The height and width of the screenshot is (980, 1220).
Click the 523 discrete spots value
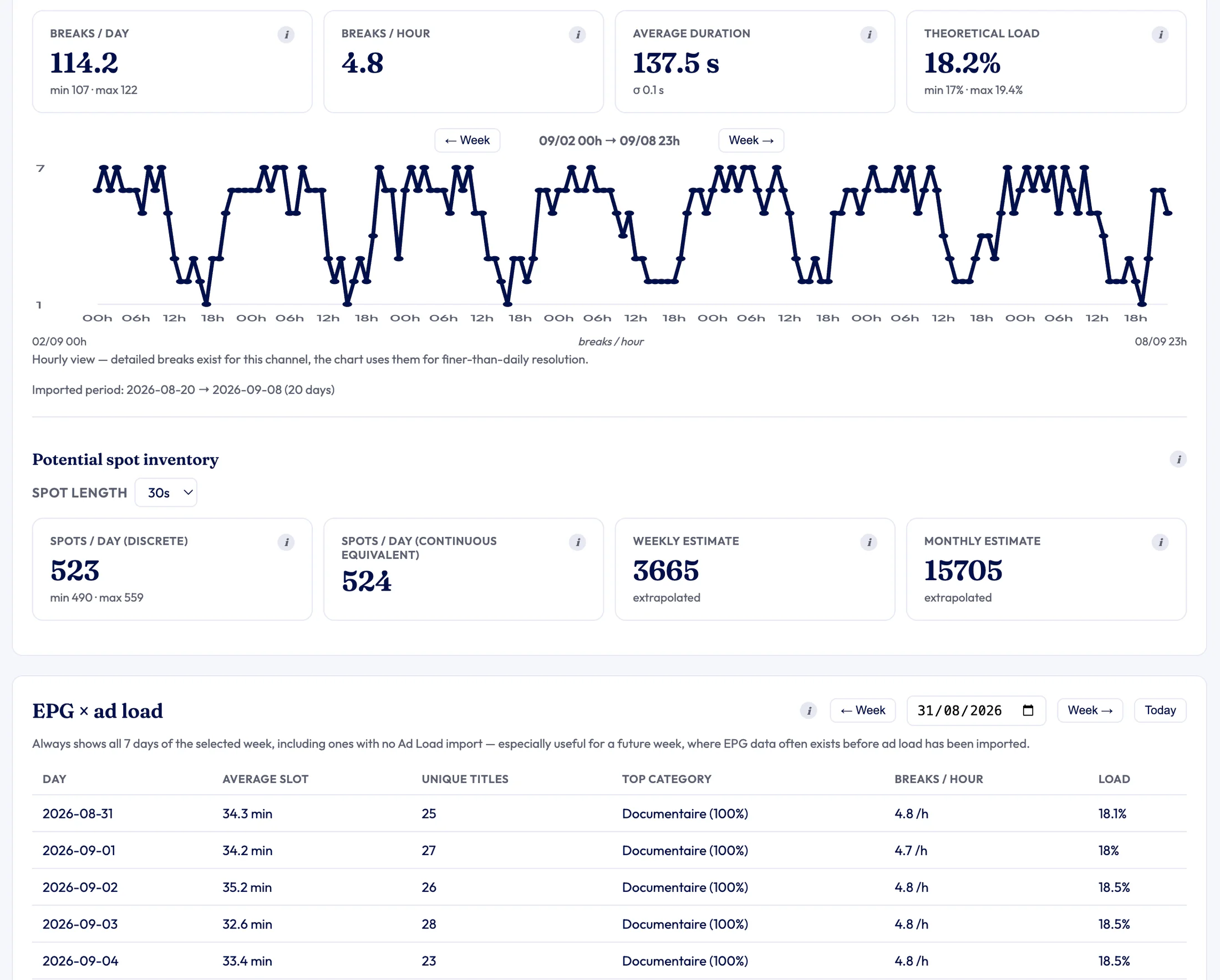pyautogui.click(x=75, y=570)
